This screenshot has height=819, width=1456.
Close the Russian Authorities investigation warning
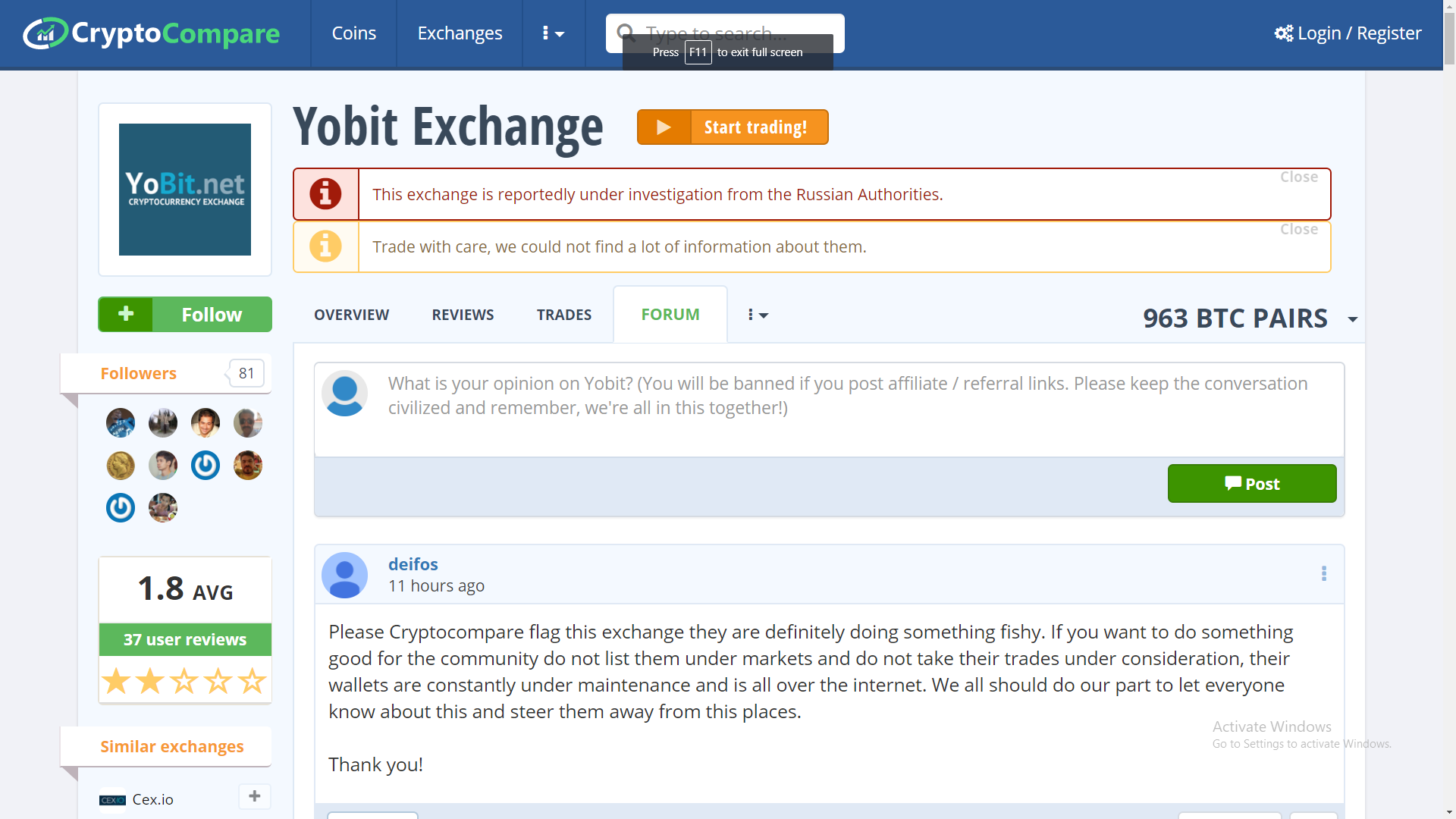1298,177
